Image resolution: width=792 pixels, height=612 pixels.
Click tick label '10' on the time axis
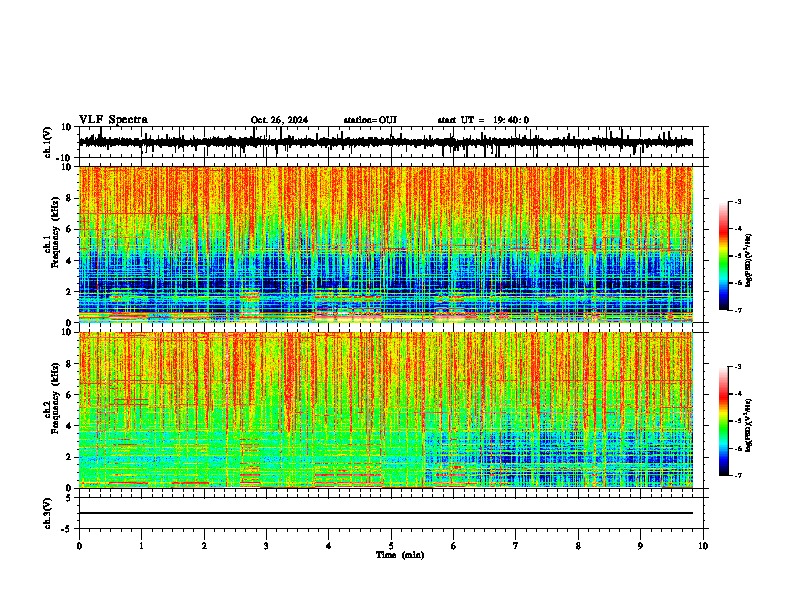click(703, 546)
